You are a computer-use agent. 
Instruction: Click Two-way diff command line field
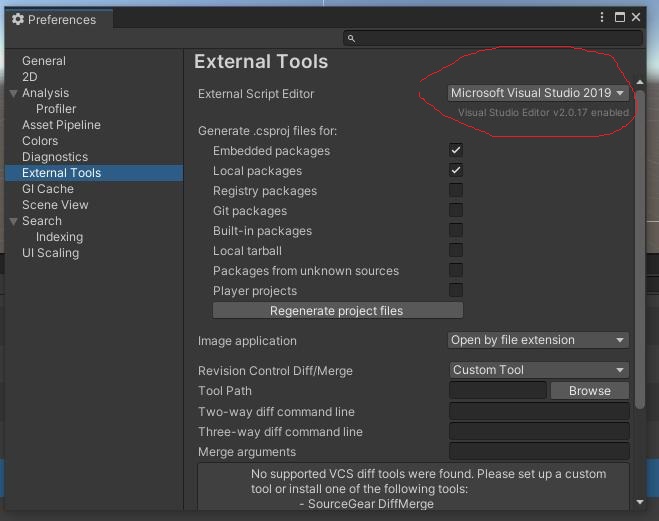click(539, 411)
